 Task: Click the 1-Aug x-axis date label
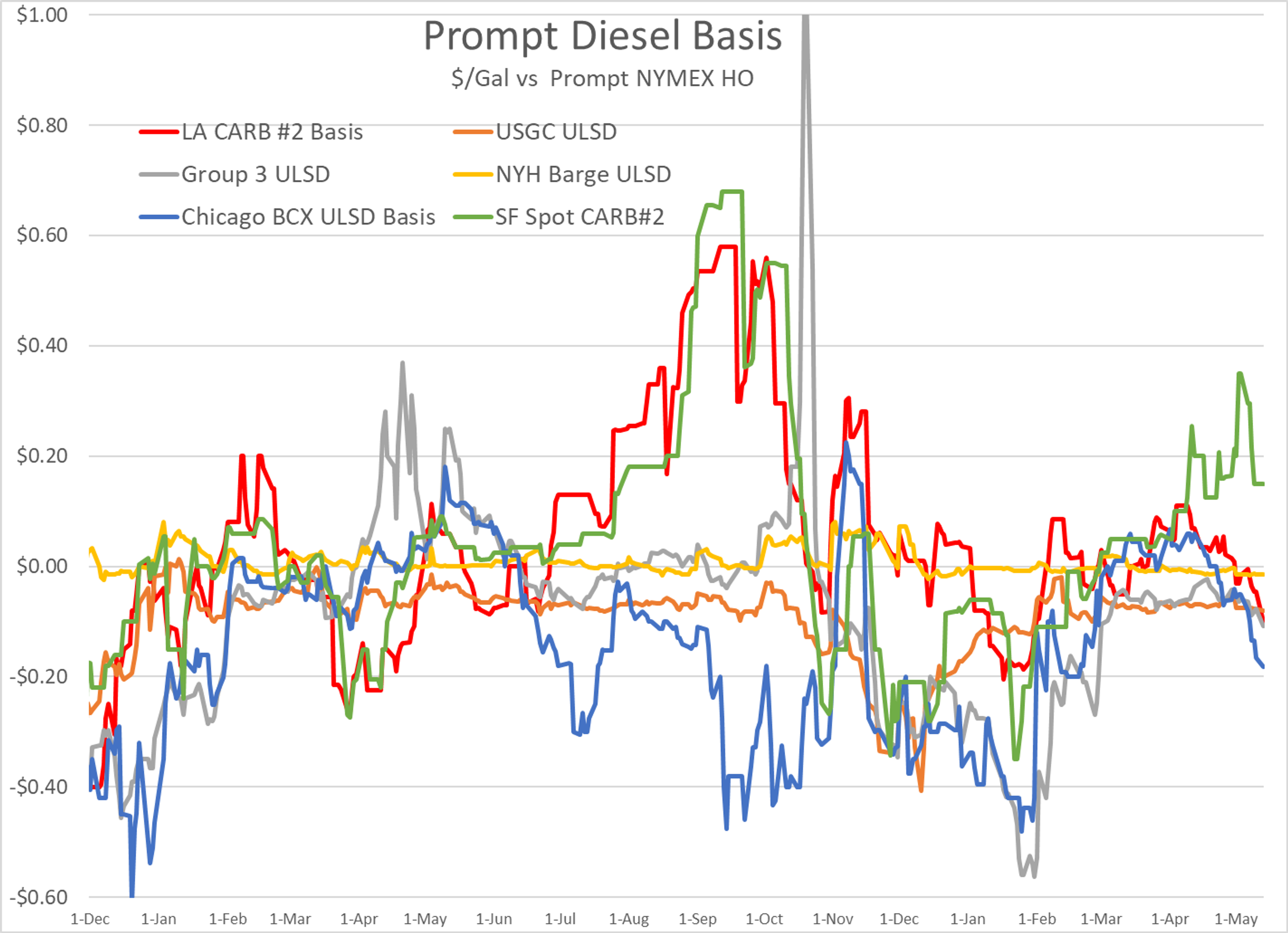point(629,919)
